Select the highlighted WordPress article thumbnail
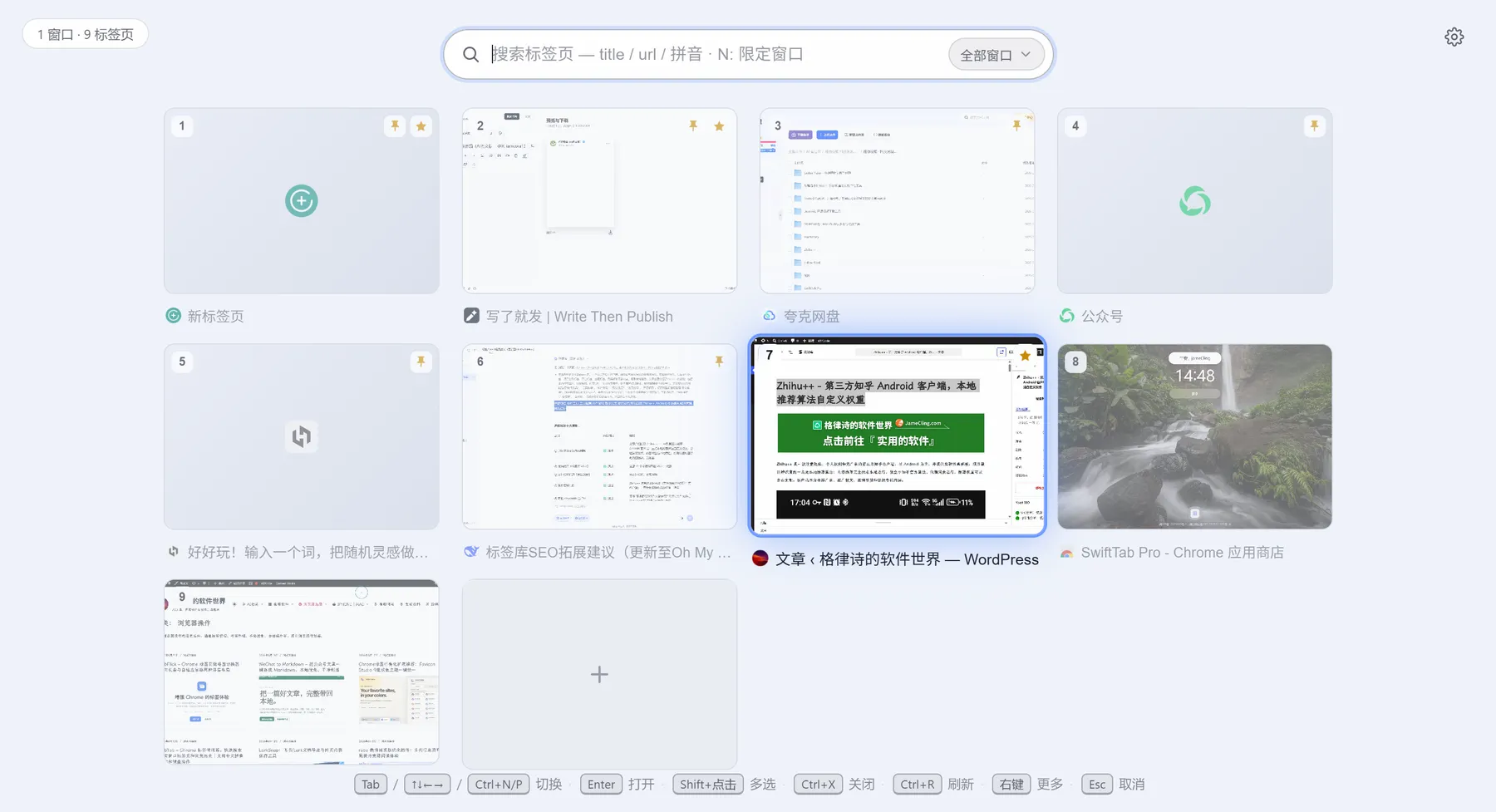Screen dimensions: 1496x812 pyautogui.click(x=897, y=436)
